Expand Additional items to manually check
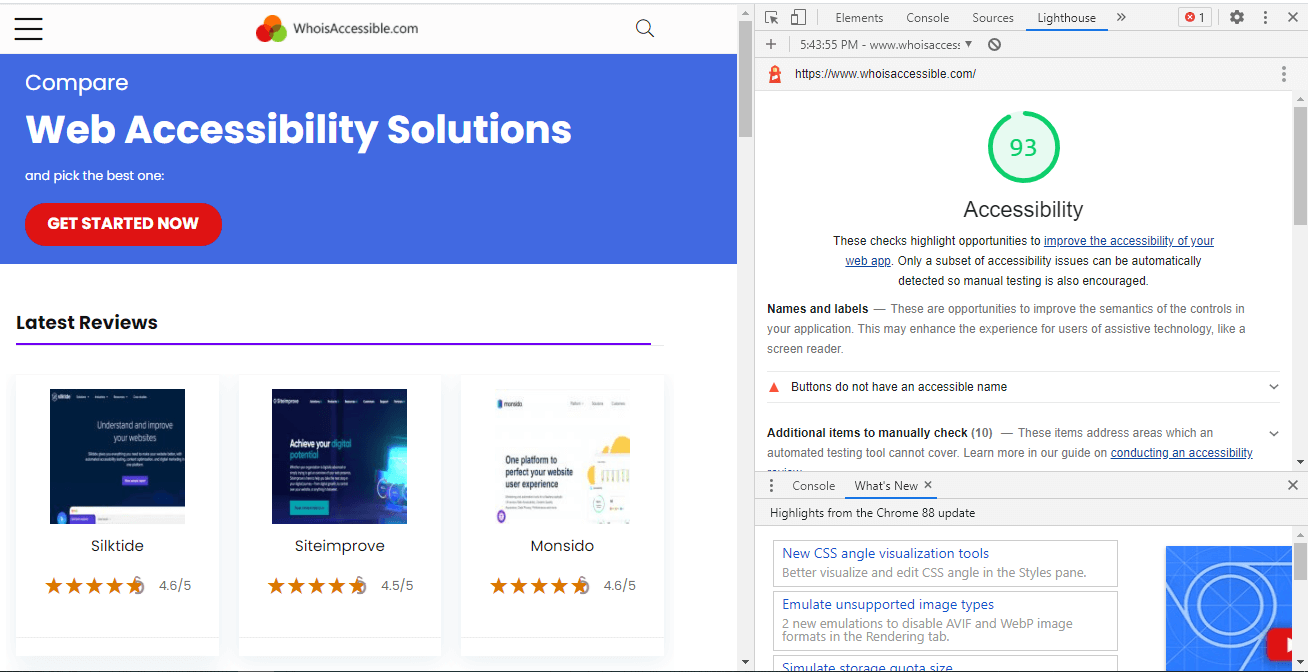 [x=1023, y=441]
